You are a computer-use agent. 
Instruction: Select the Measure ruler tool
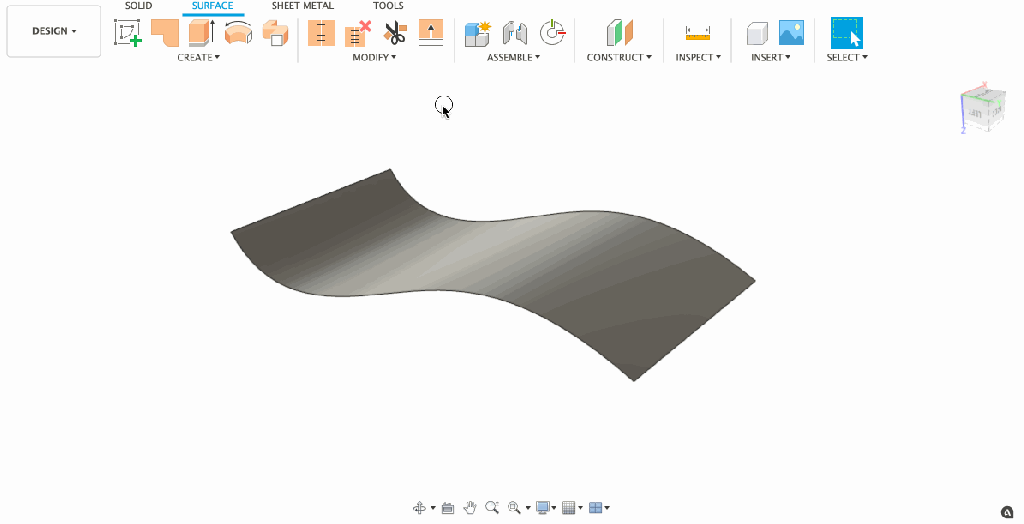pos(697,33)
